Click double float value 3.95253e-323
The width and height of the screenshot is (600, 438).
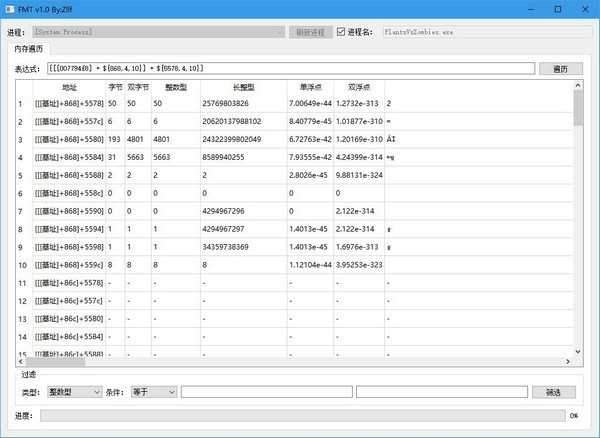coord(359,265)
